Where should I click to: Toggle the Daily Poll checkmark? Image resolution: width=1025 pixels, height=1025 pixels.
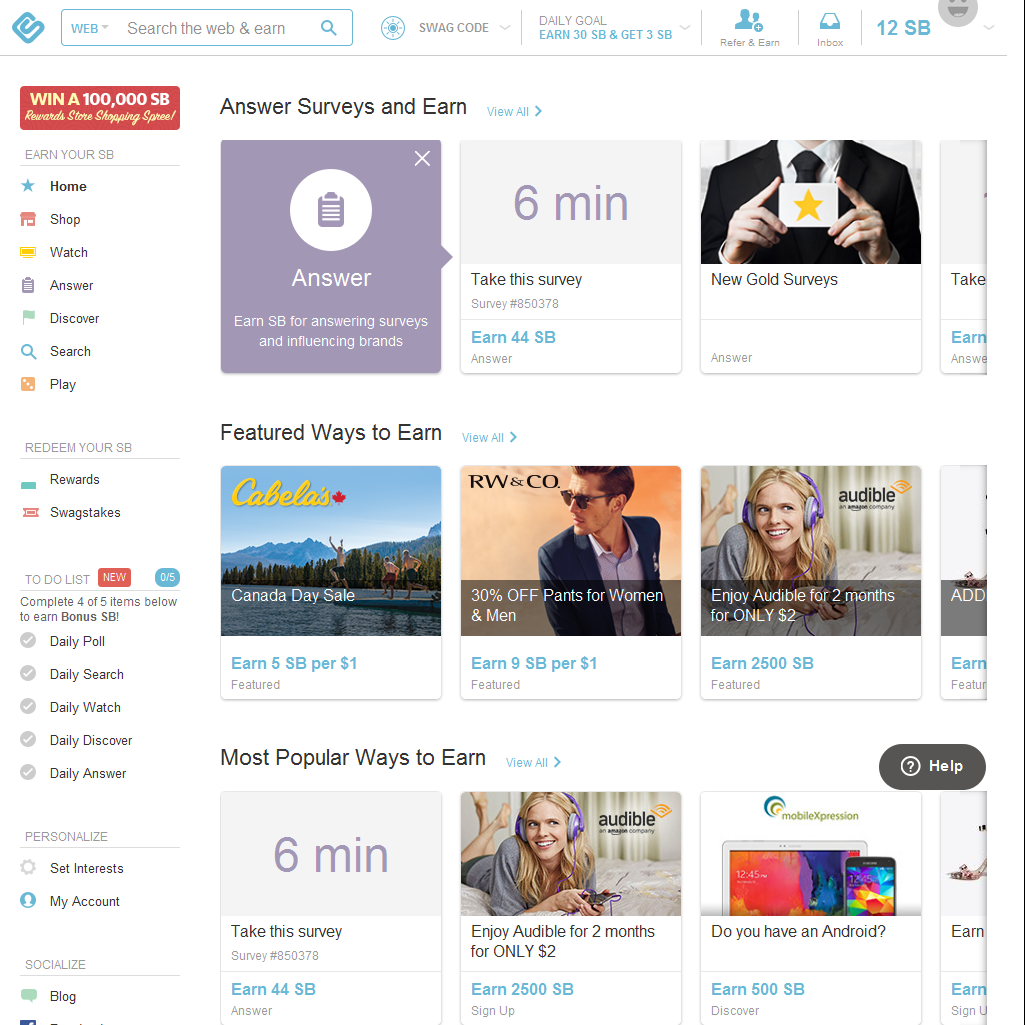28,640
